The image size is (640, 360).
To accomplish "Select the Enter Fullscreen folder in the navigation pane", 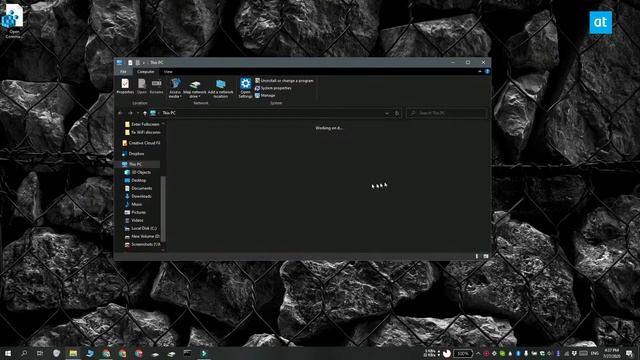I will [142, 124].
